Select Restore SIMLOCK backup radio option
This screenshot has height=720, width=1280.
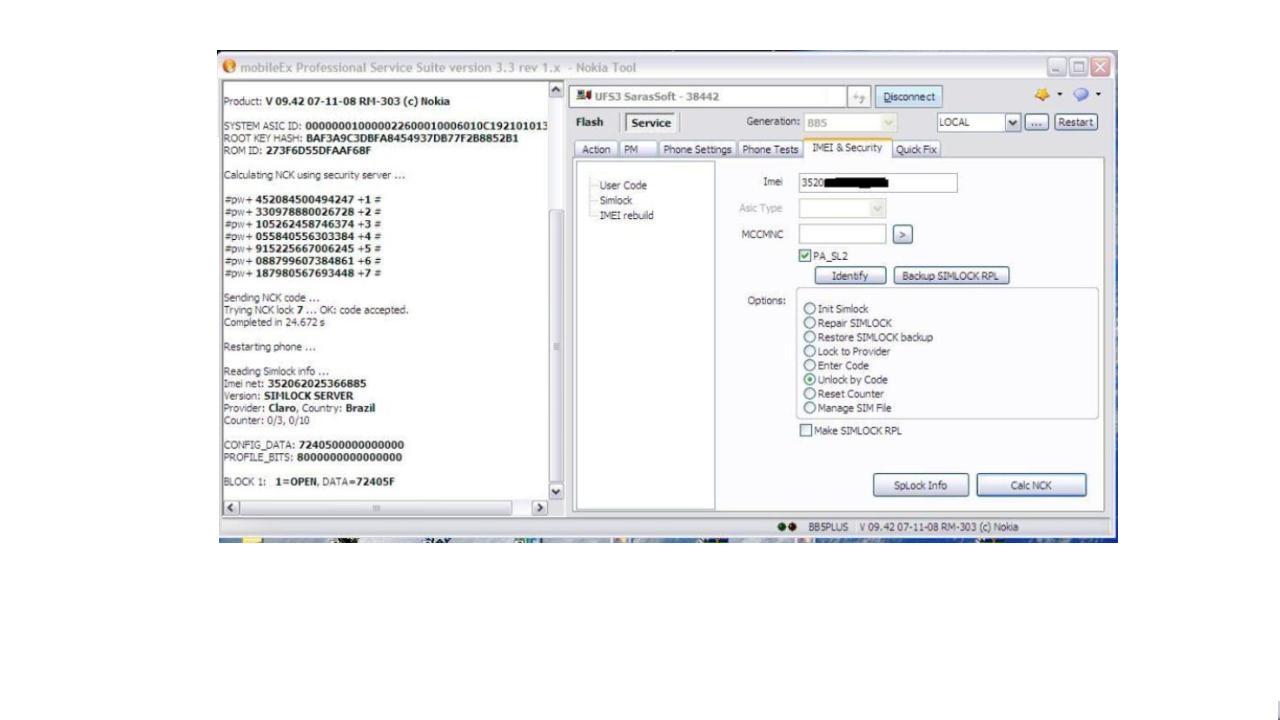810,337
